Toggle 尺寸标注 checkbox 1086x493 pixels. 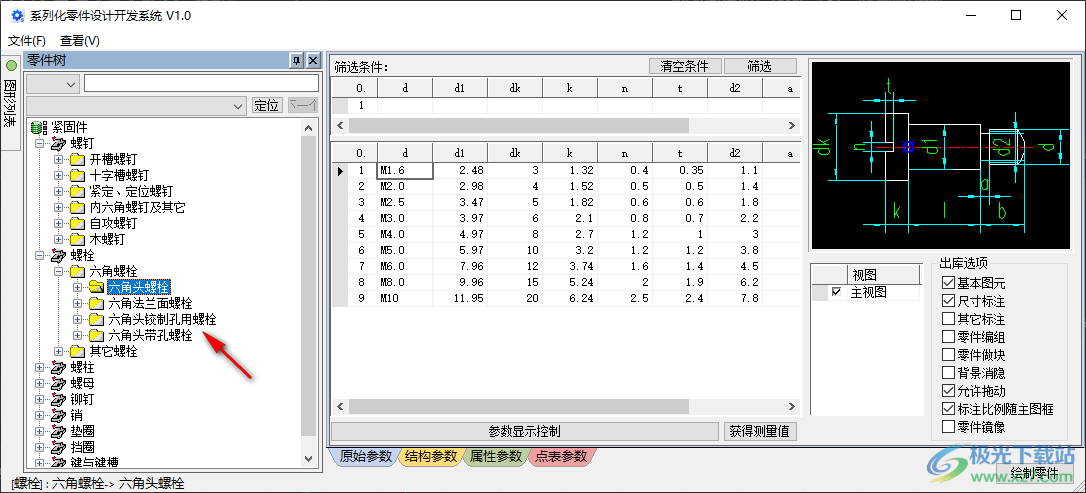pos(948,301)
